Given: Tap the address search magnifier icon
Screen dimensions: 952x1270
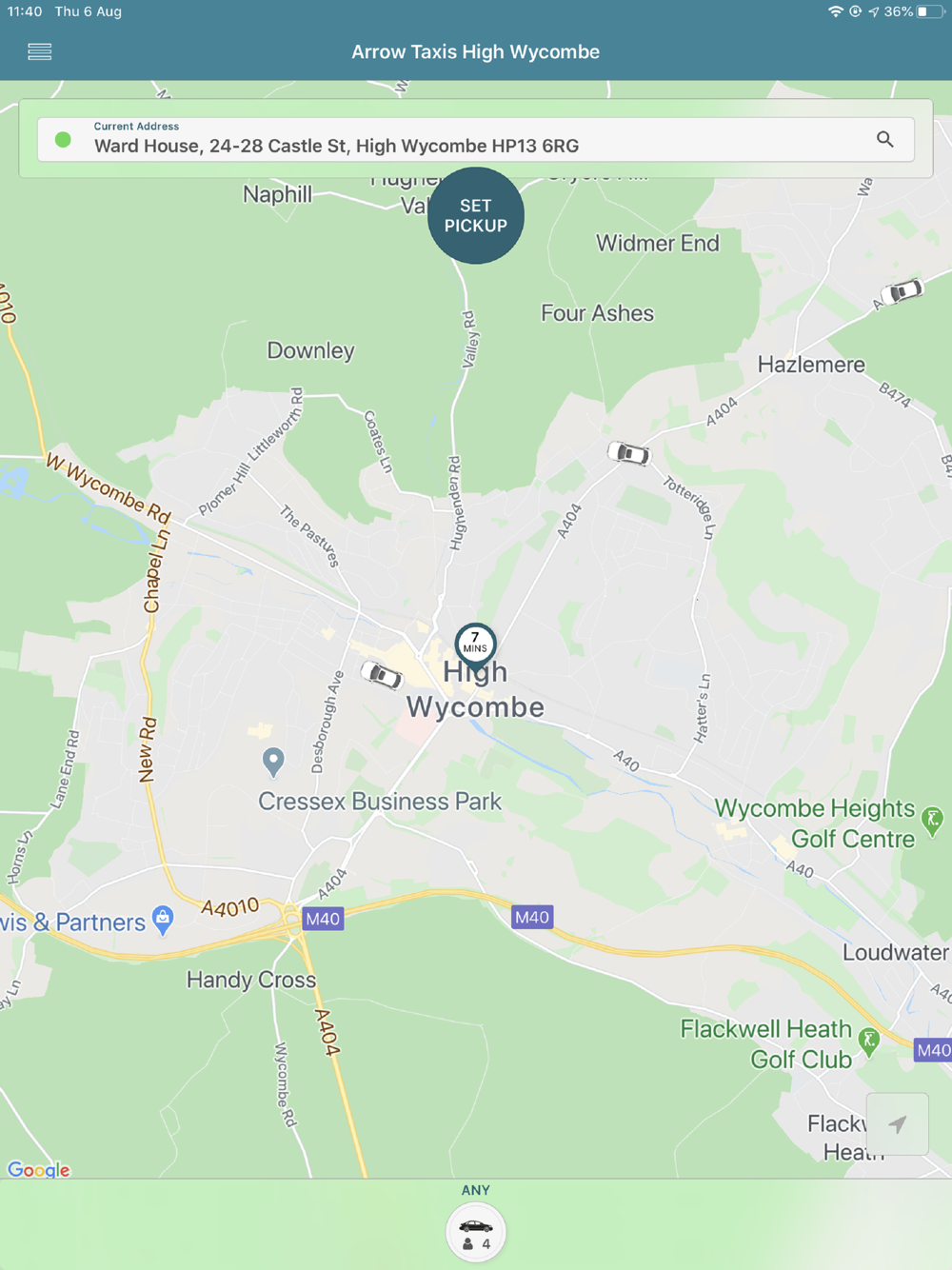Looking at the screenshot, I should coord(885,139).
